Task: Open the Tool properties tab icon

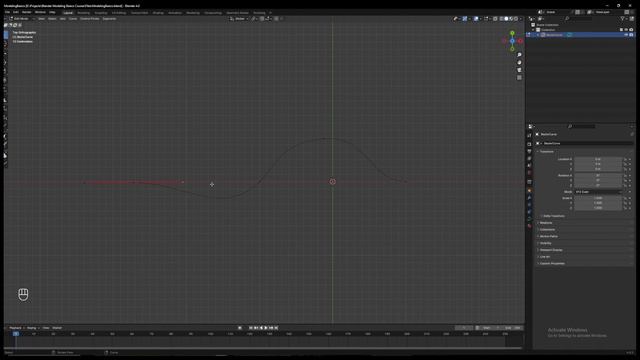Action: point(529,136)
